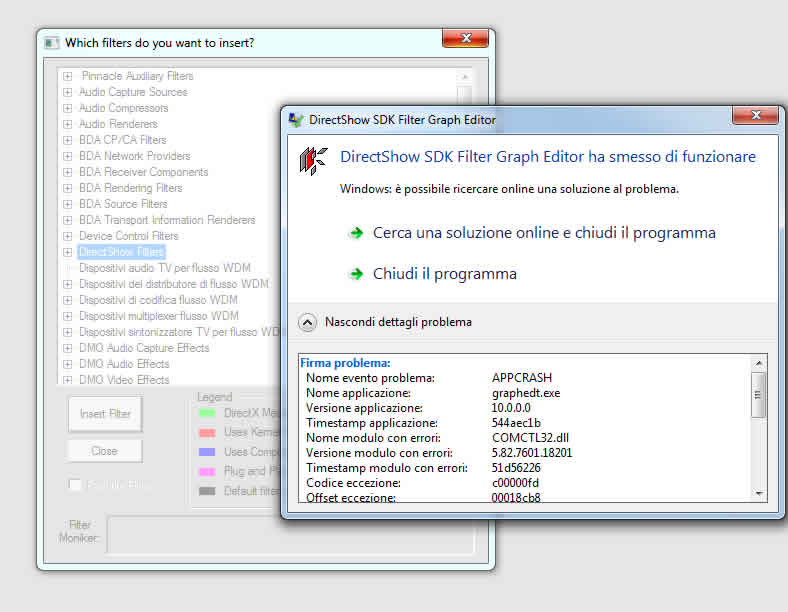Select the Pinnacle Auxiliary Filters label
Image resolution: width=788 pixels, height=612 pixels.
coord(137,76)
